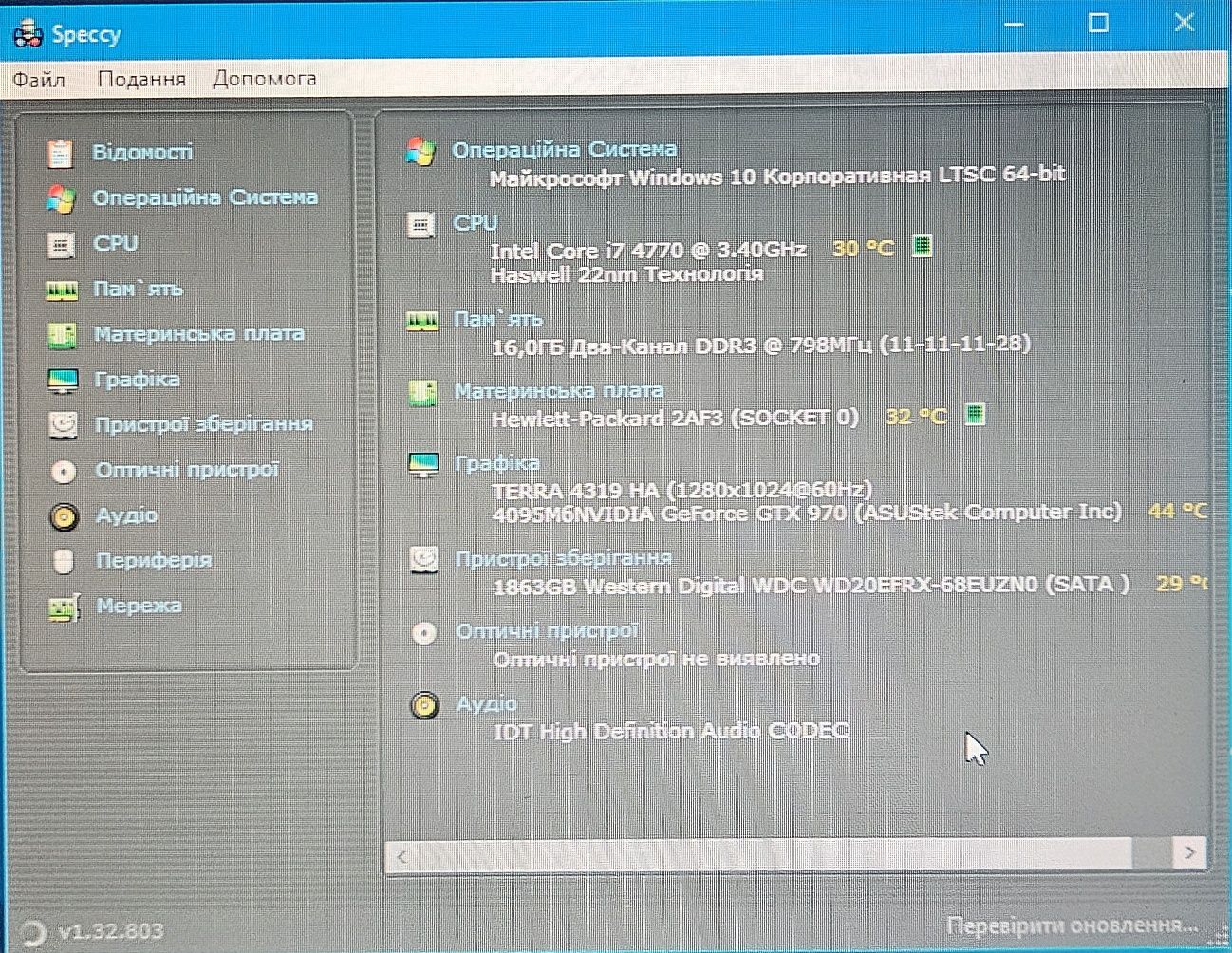Click IDT High Definition Audio CODEC text
Image resolution: width=1232 pixels, height=953 pixels.
(671, 731)
